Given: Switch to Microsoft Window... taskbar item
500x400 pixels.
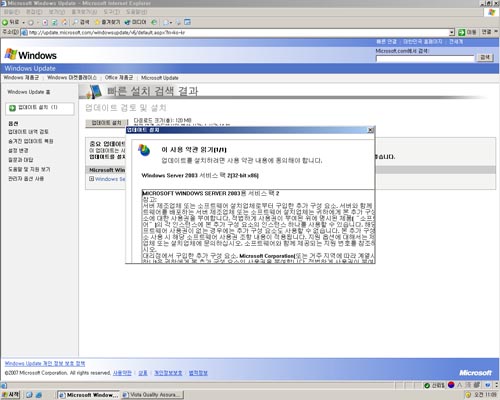Looking at the screenshot, I should click(88, 395).
